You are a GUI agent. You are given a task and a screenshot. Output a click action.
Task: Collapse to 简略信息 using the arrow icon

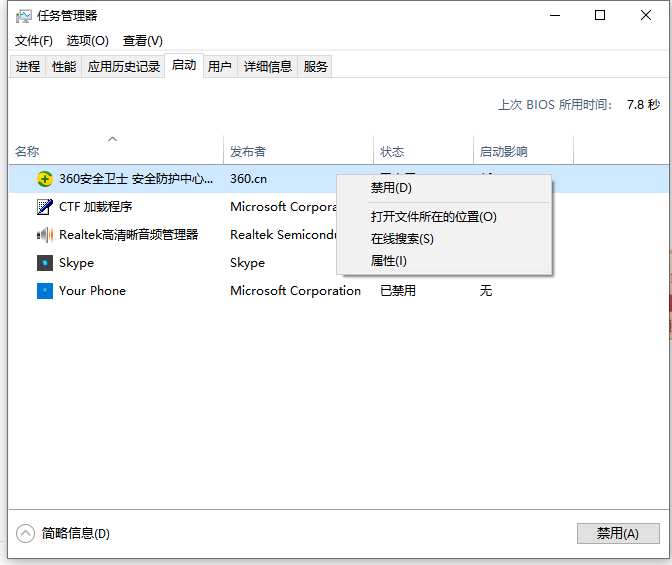tap(26, 533)
